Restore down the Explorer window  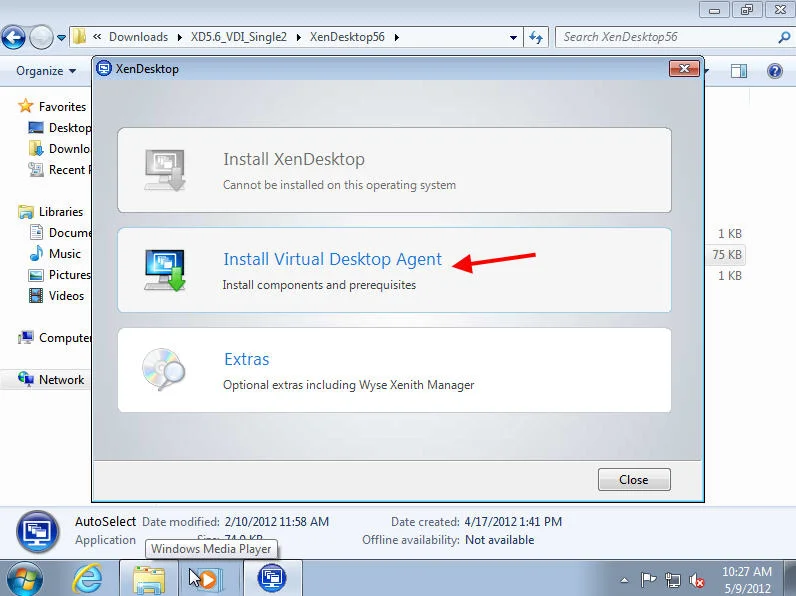tap(746, 10)
